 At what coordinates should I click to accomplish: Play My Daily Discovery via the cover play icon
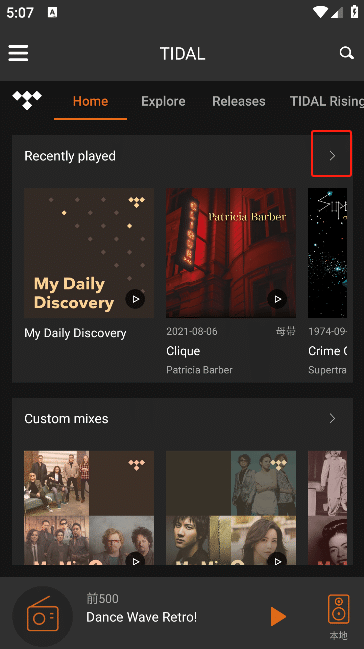tap(135, 299)
